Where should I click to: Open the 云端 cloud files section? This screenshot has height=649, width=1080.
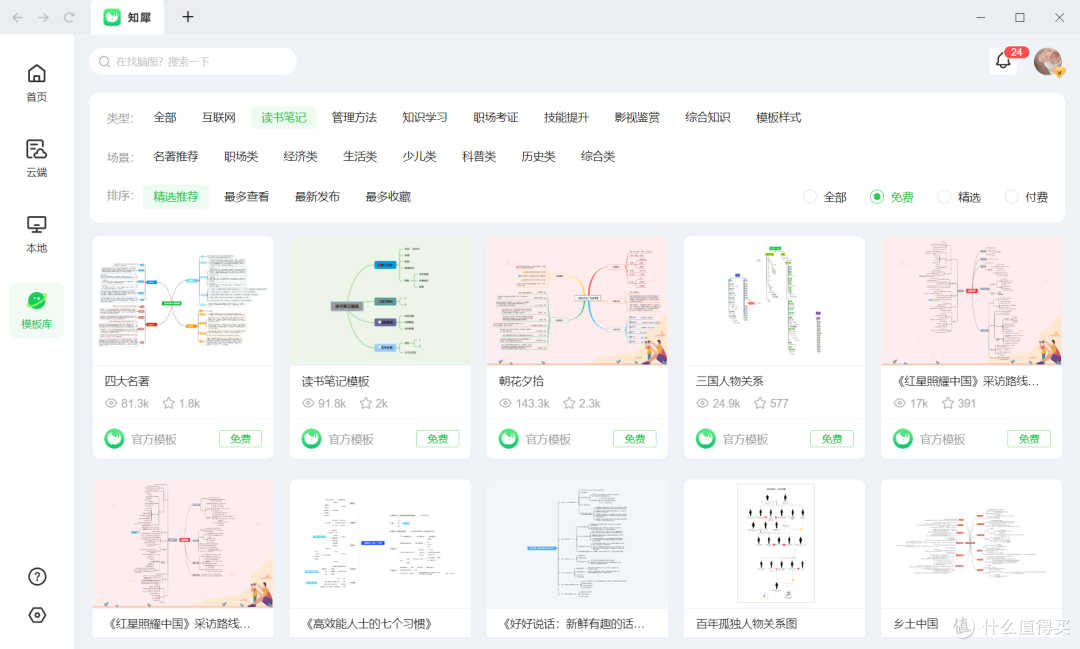click(x=37, y=158)
